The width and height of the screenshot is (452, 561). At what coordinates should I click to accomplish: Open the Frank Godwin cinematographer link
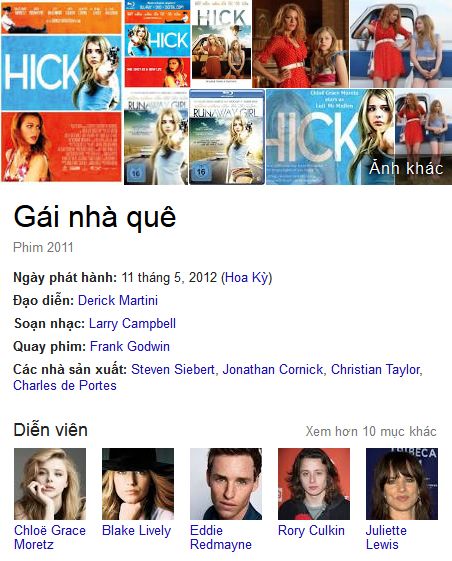coord(130,346)
